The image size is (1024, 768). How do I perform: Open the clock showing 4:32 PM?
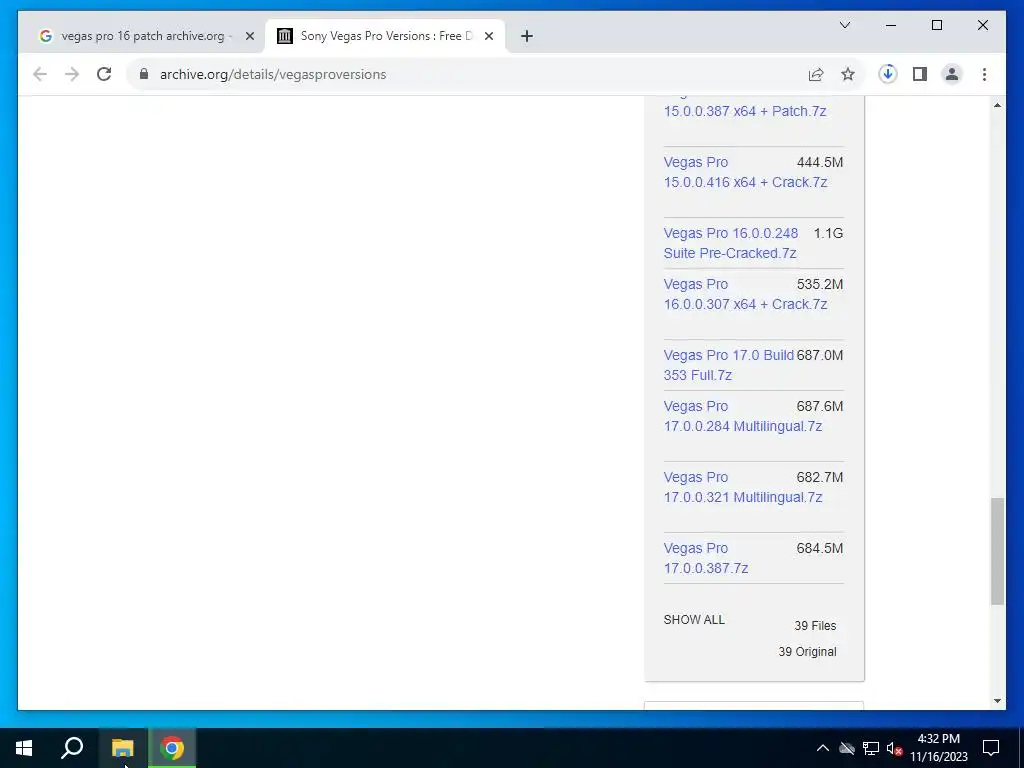click(938, 748)
